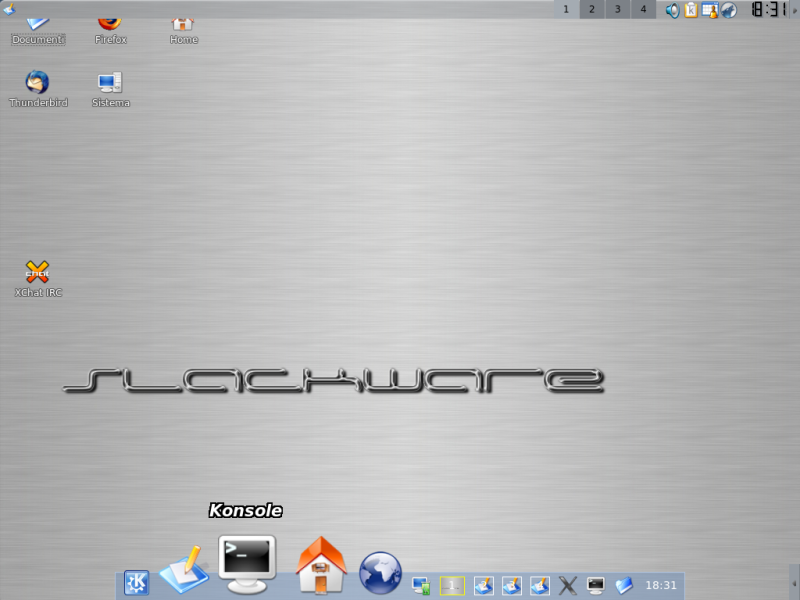Open the Home desktop icon at top
Viewport: 800px width, 600px height.
183,32
